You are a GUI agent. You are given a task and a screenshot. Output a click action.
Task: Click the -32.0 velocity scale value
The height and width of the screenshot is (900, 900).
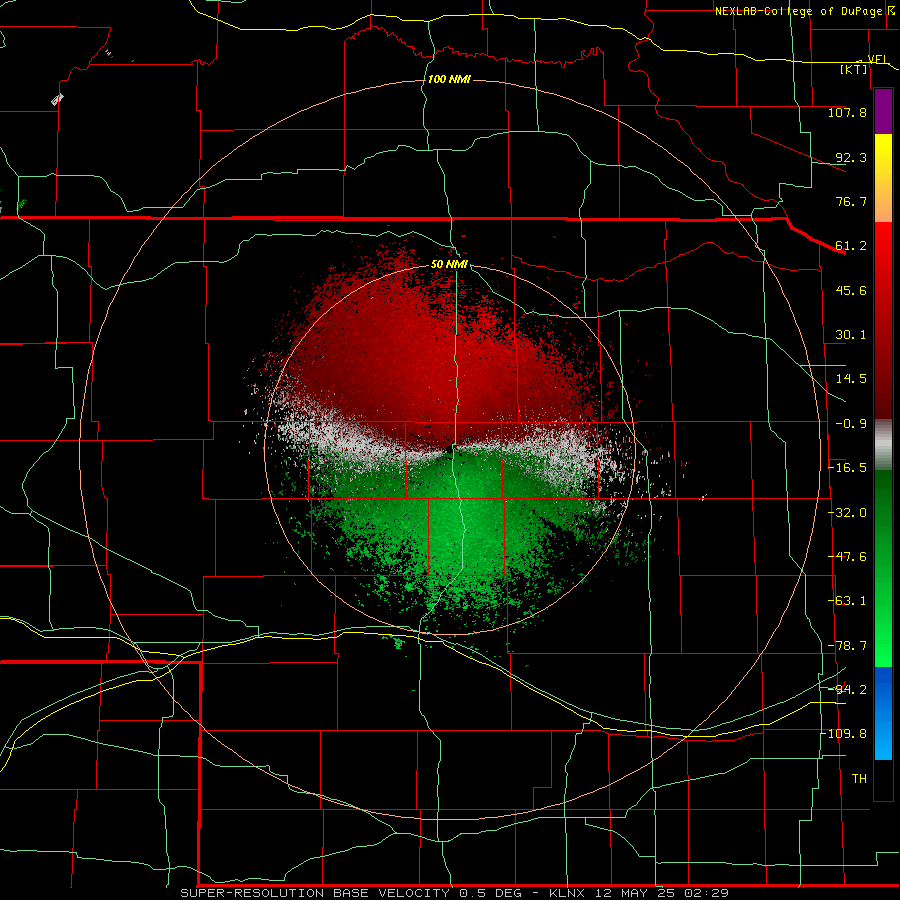coord(847,513)
